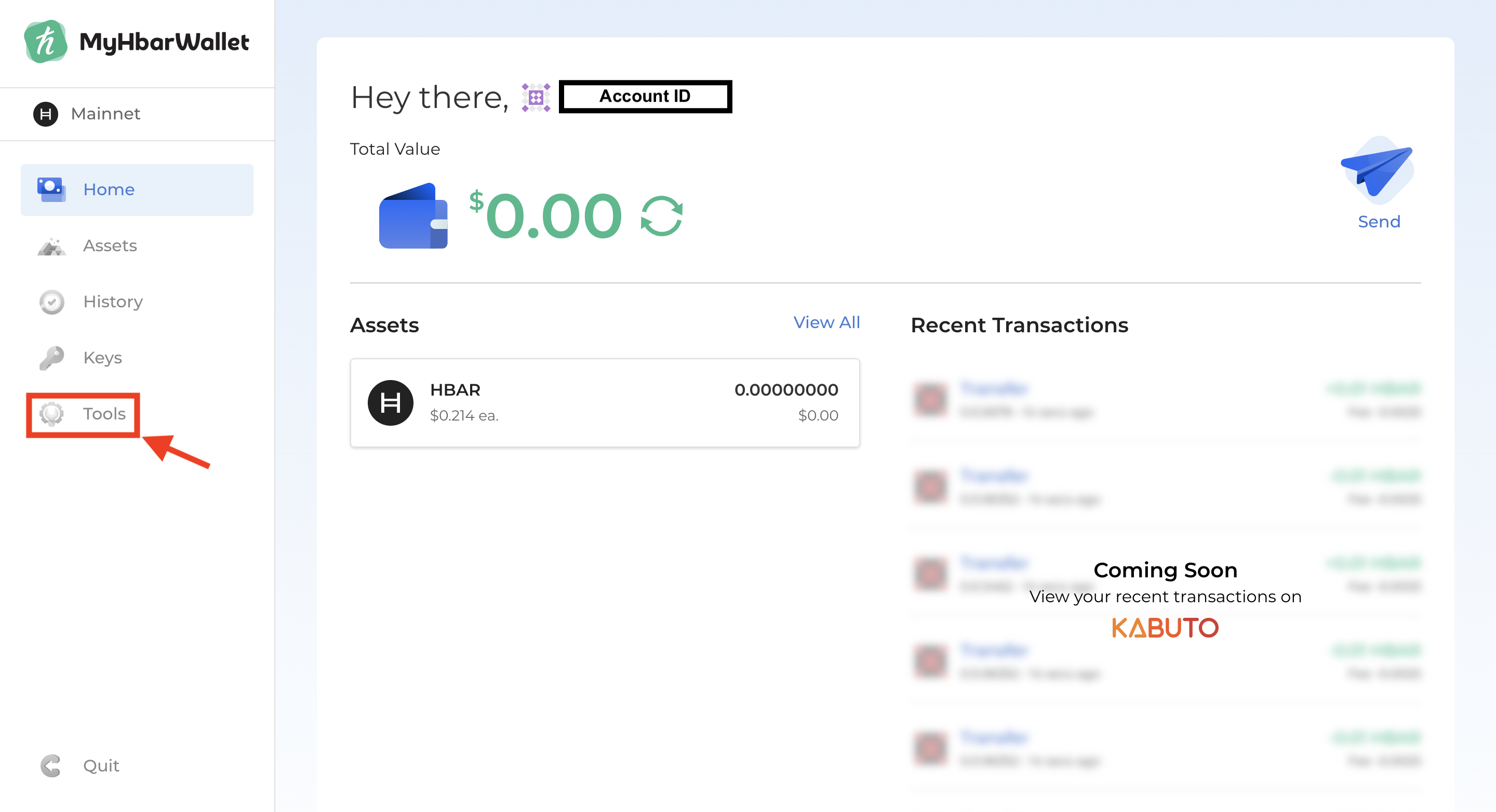Click the blue wallet icon

pyautogui.click(x=413, y=216)
